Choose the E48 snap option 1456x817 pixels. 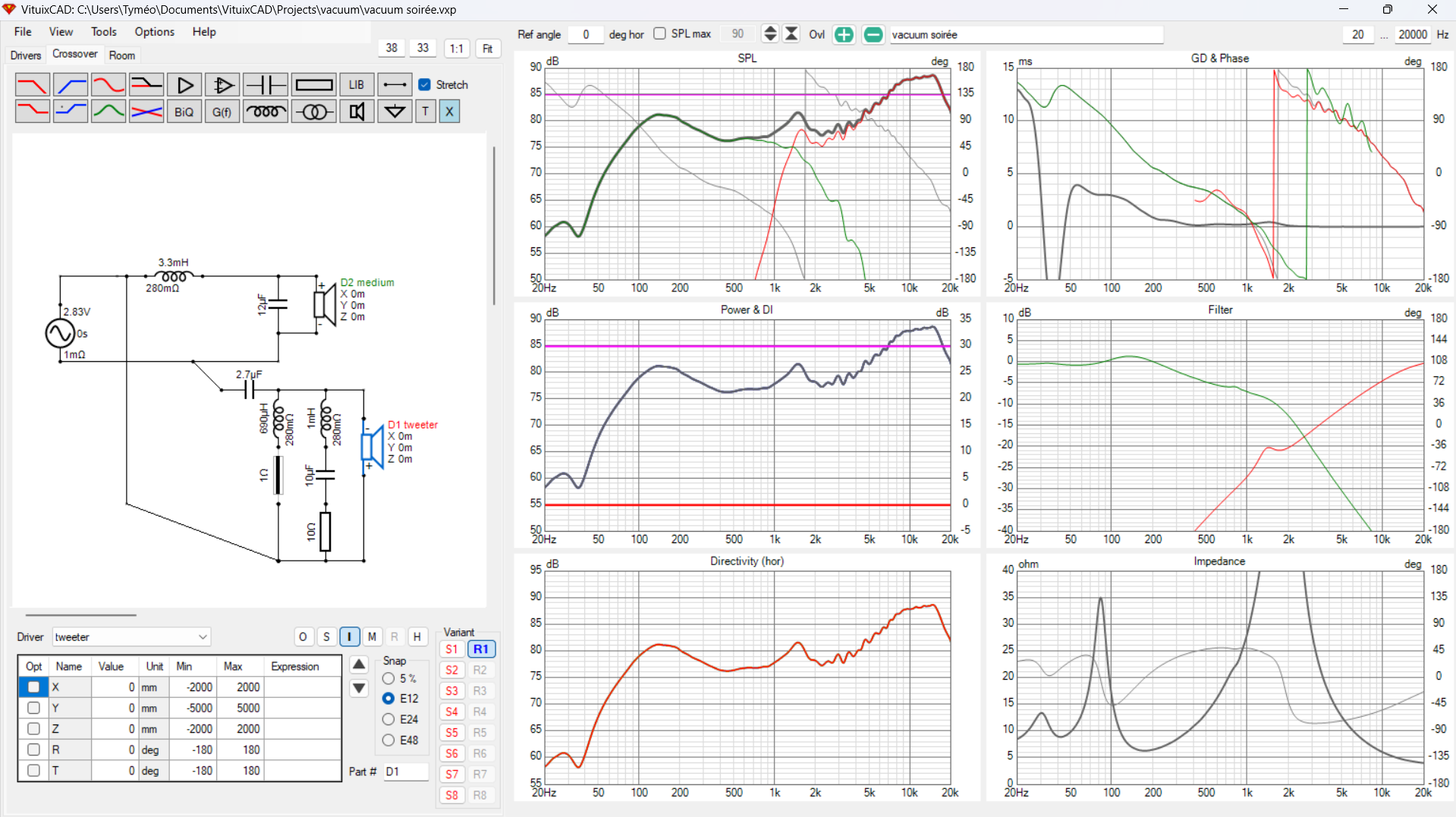pos(388,740)
